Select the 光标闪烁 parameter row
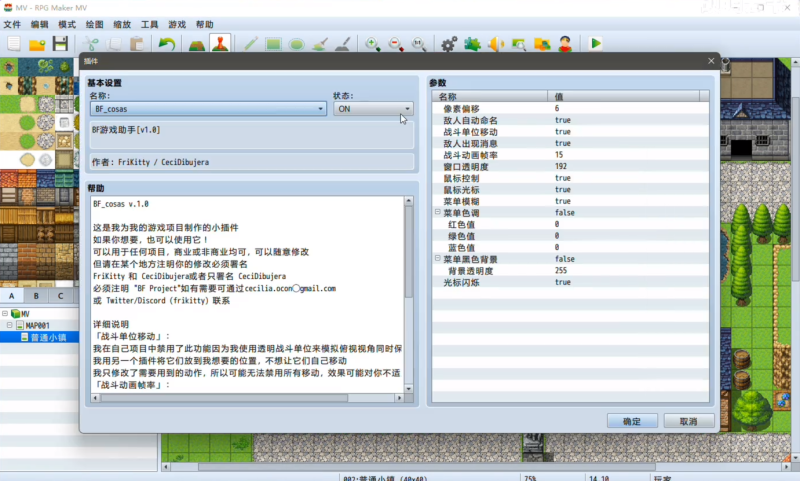The height and width of the screenshot is (481, 800). [570, 283]
